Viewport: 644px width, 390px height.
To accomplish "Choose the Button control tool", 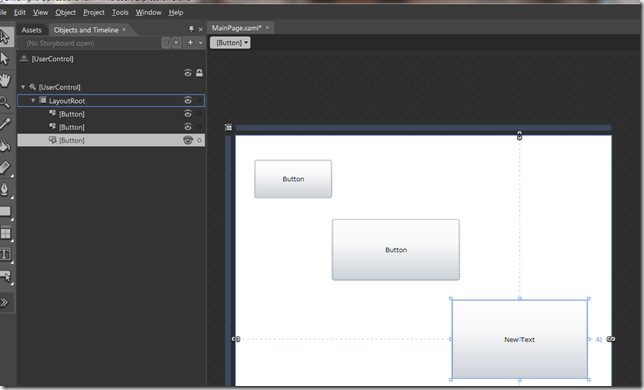I will [x=6, y=276].
